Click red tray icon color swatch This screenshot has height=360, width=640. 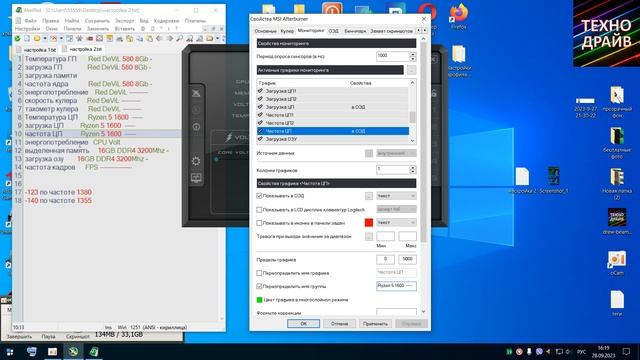click(369, 222)
